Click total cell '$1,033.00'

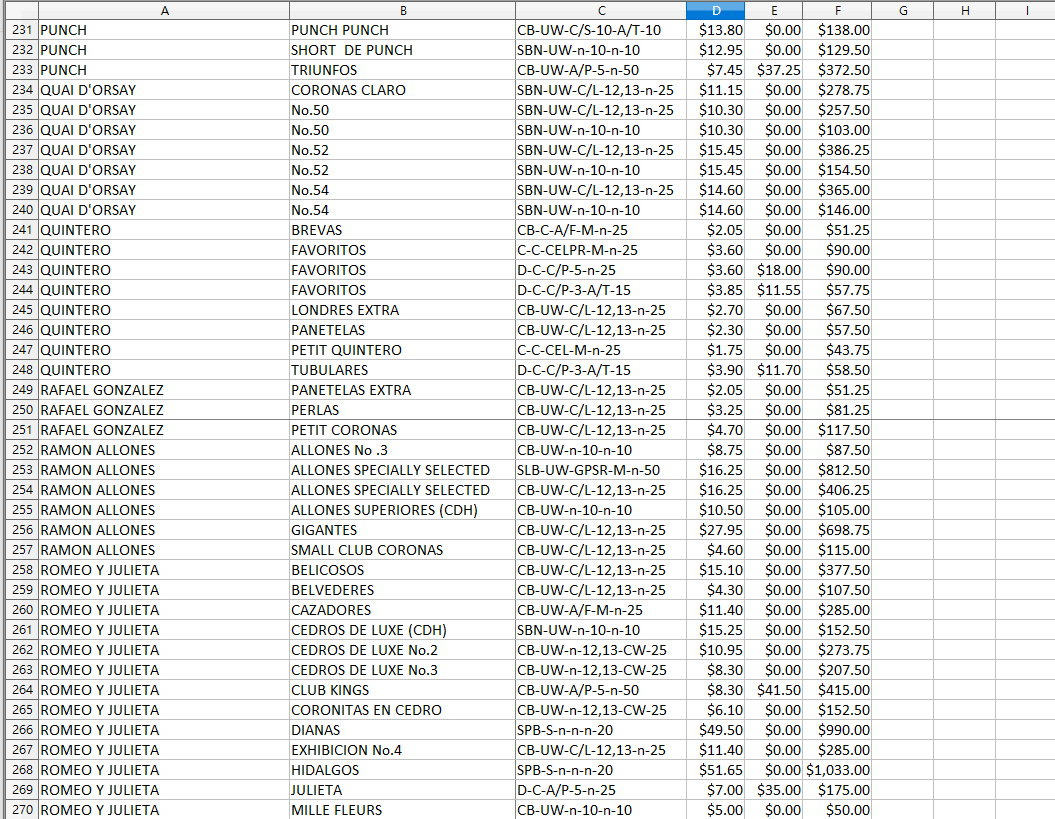point(837,770)
